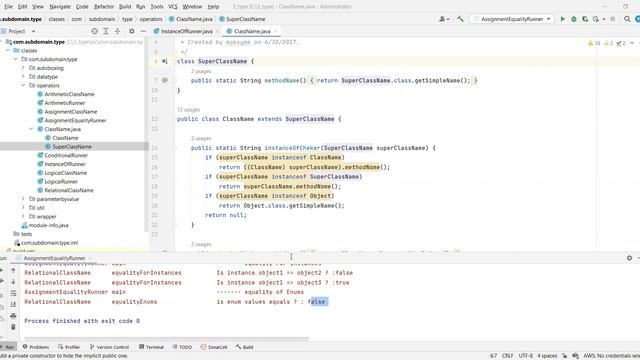Viewport: 640px width, 360px height.
Task: Expand the parameterbyvalue package
Action: (23, 199)
